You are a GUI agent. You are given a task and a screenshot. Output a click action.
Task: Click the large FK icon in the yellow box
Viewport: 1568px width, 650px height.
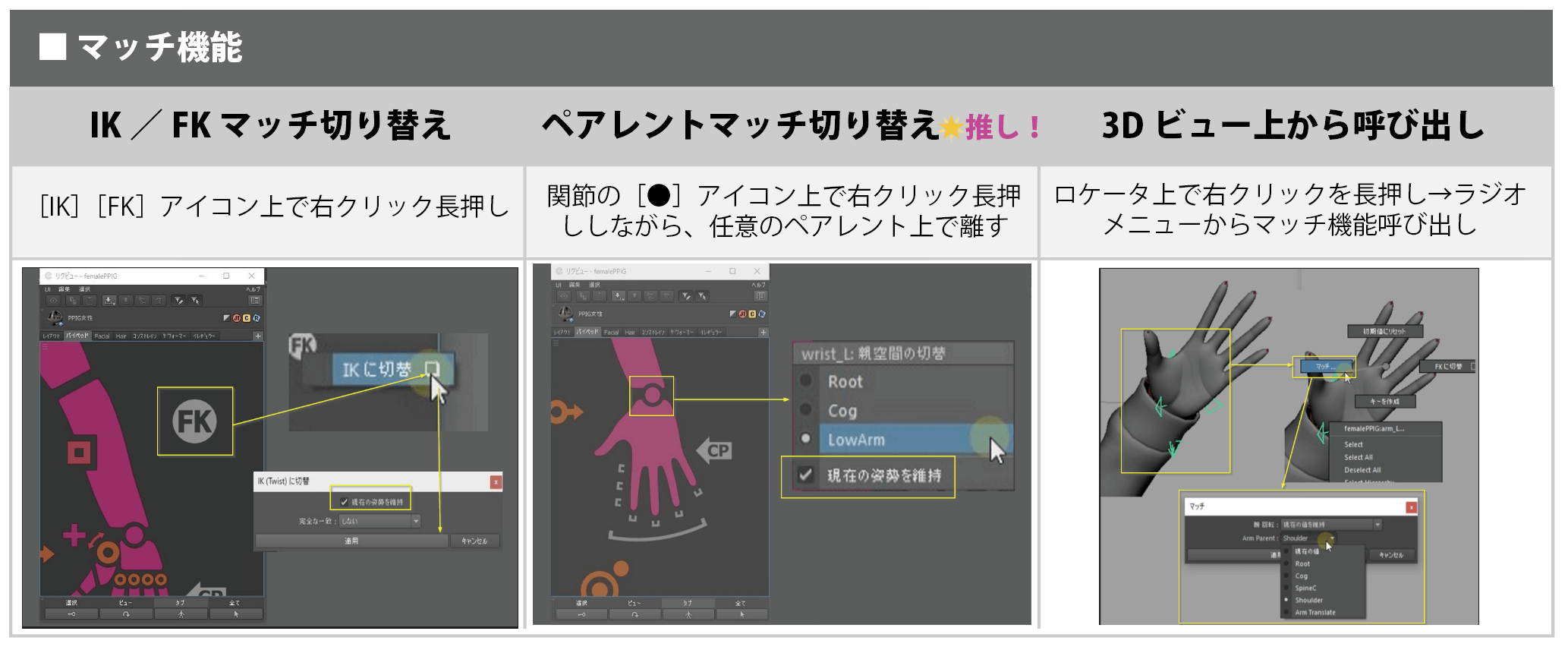point(194,421)
